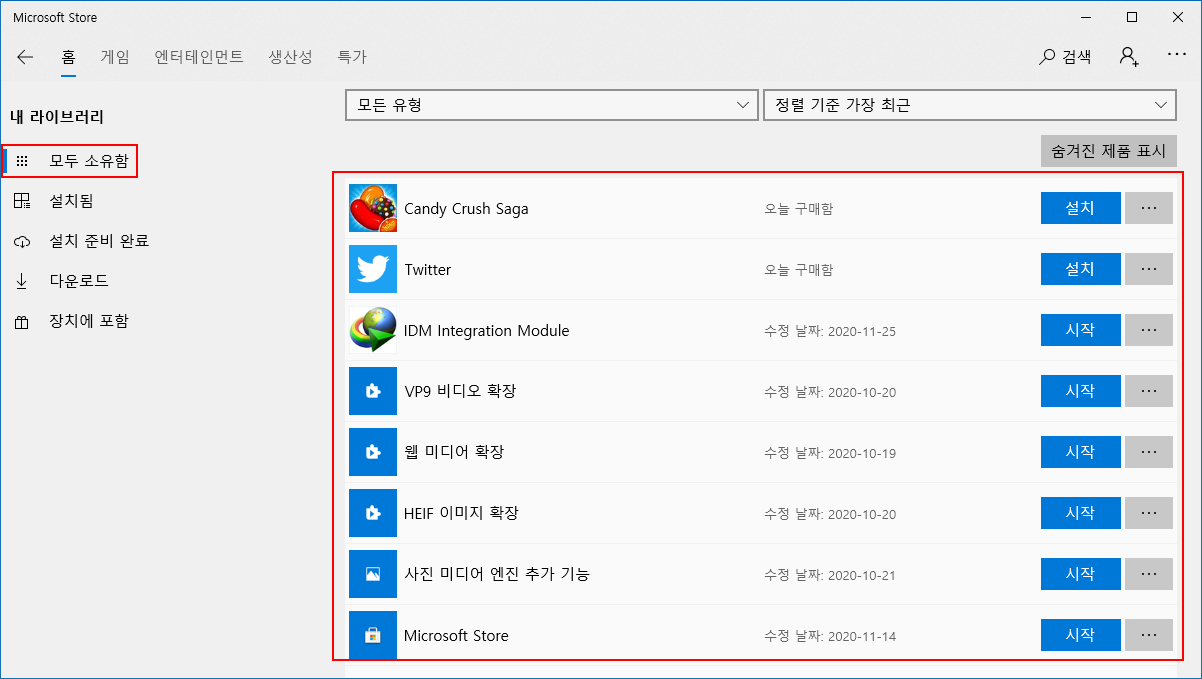This screenshot has width=1202, height=679.
Task: Click the 모두 소유함 grid icon
Action: pos(22,161)
